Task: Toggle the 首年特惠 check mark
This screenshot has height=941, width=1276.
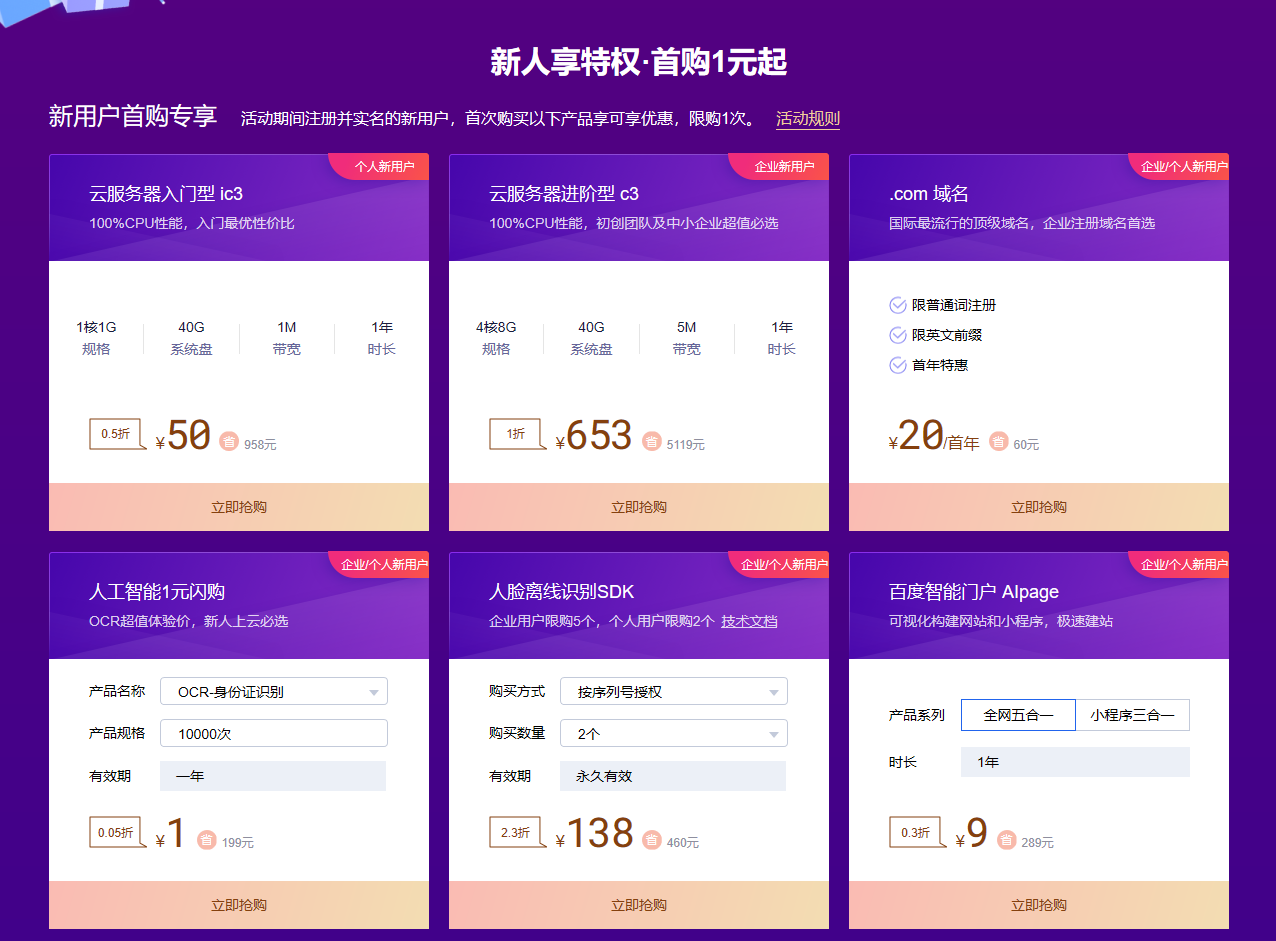Action: [x=897, y=365]
